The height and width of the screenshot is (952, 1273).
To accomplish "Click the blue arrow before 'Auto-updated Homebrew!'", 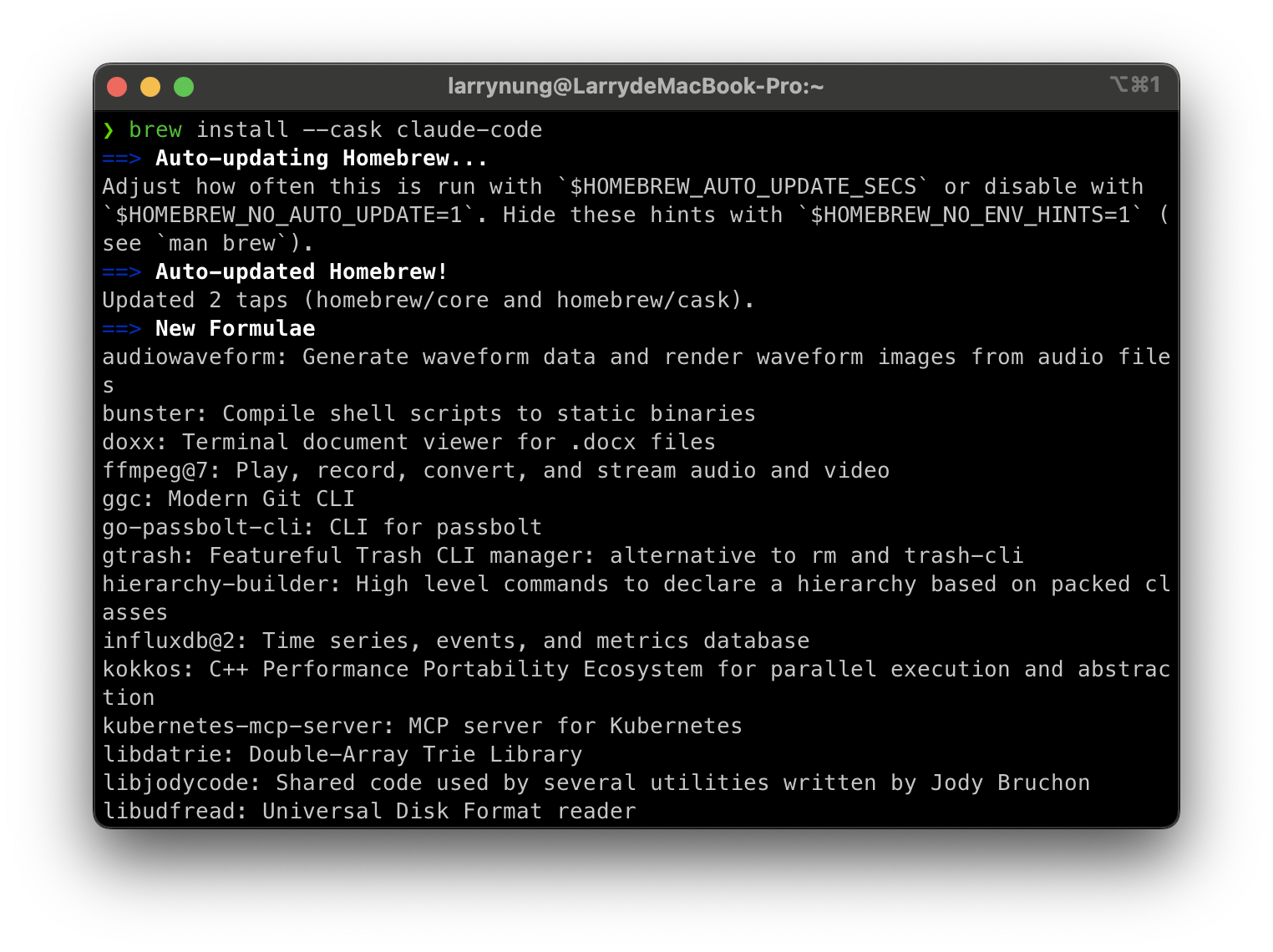I will 122,272.
